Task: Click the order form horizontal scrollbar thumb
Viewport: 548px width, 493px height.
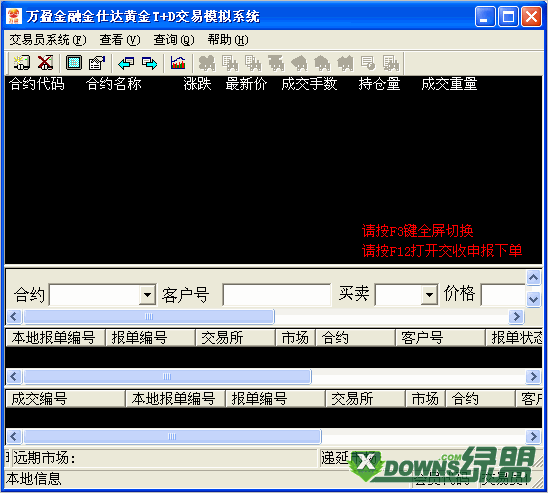Action: (149, 317)
